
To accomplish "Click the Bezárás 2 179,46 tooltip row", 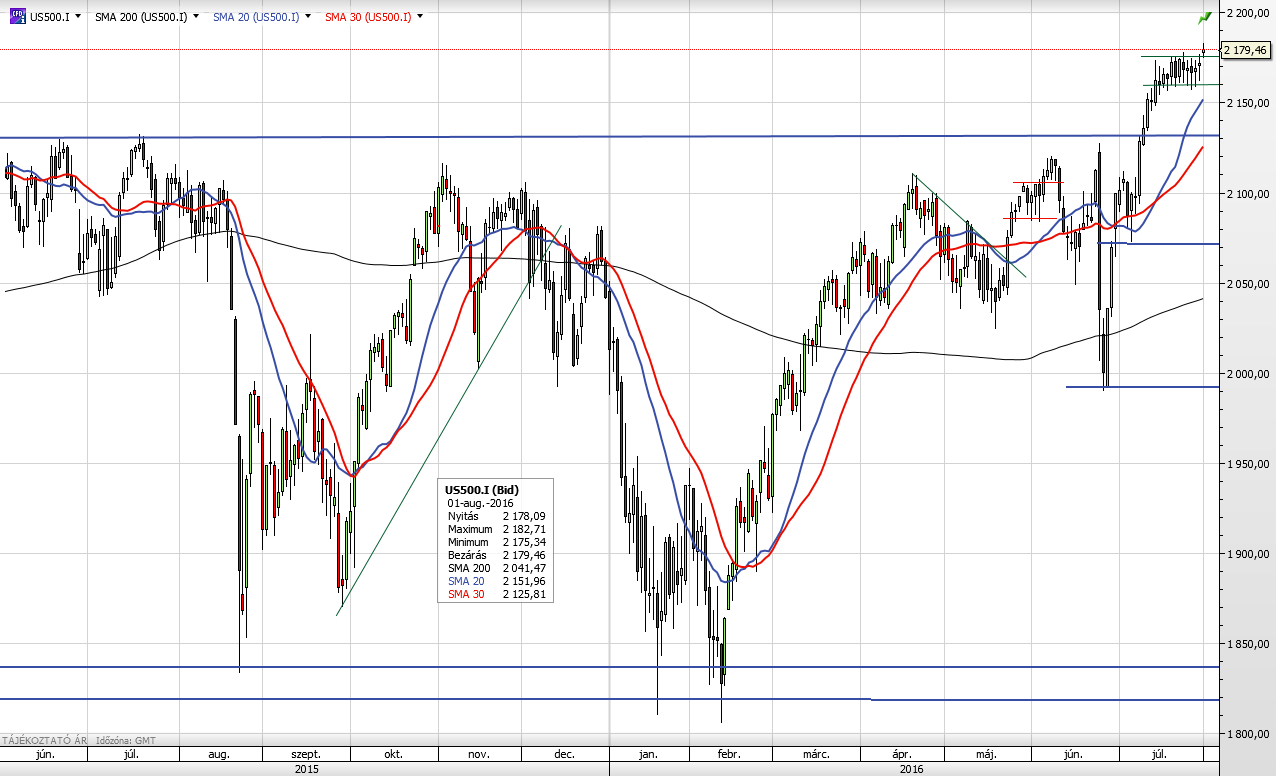I will pyautogui.click(x=495, y=554).
